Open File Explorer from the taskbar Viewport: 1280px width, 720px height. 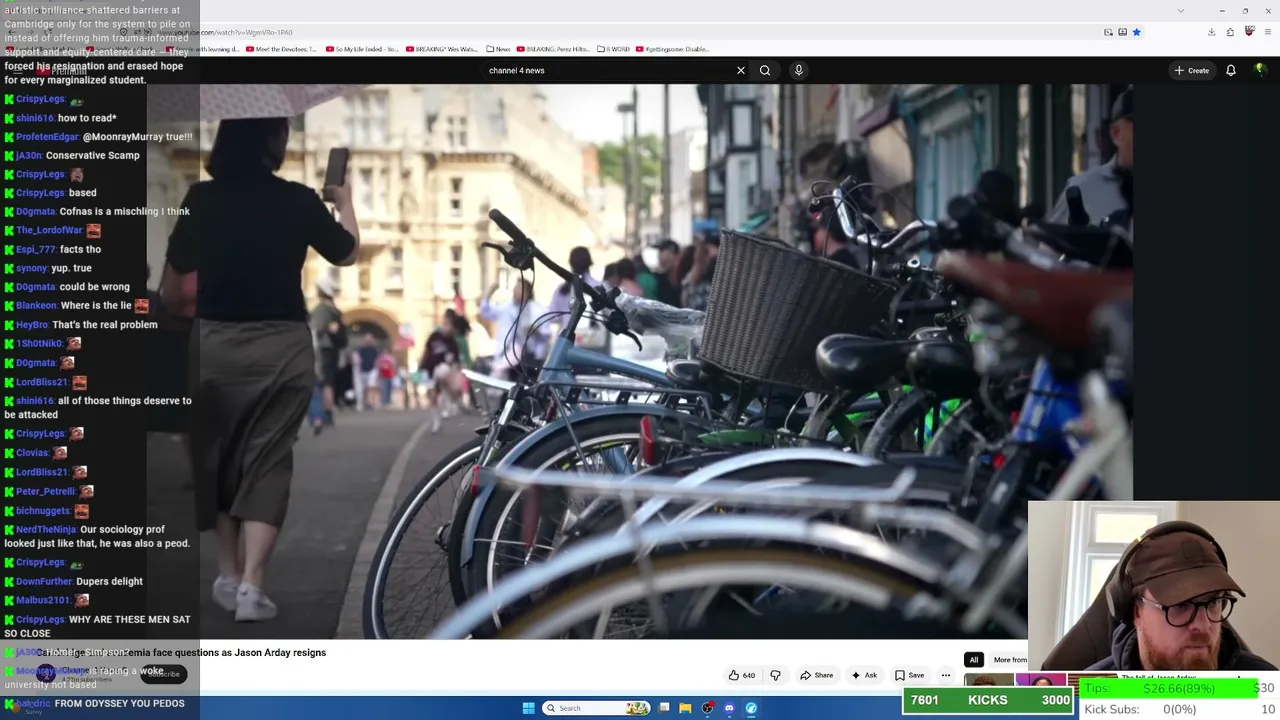[685, 708]
